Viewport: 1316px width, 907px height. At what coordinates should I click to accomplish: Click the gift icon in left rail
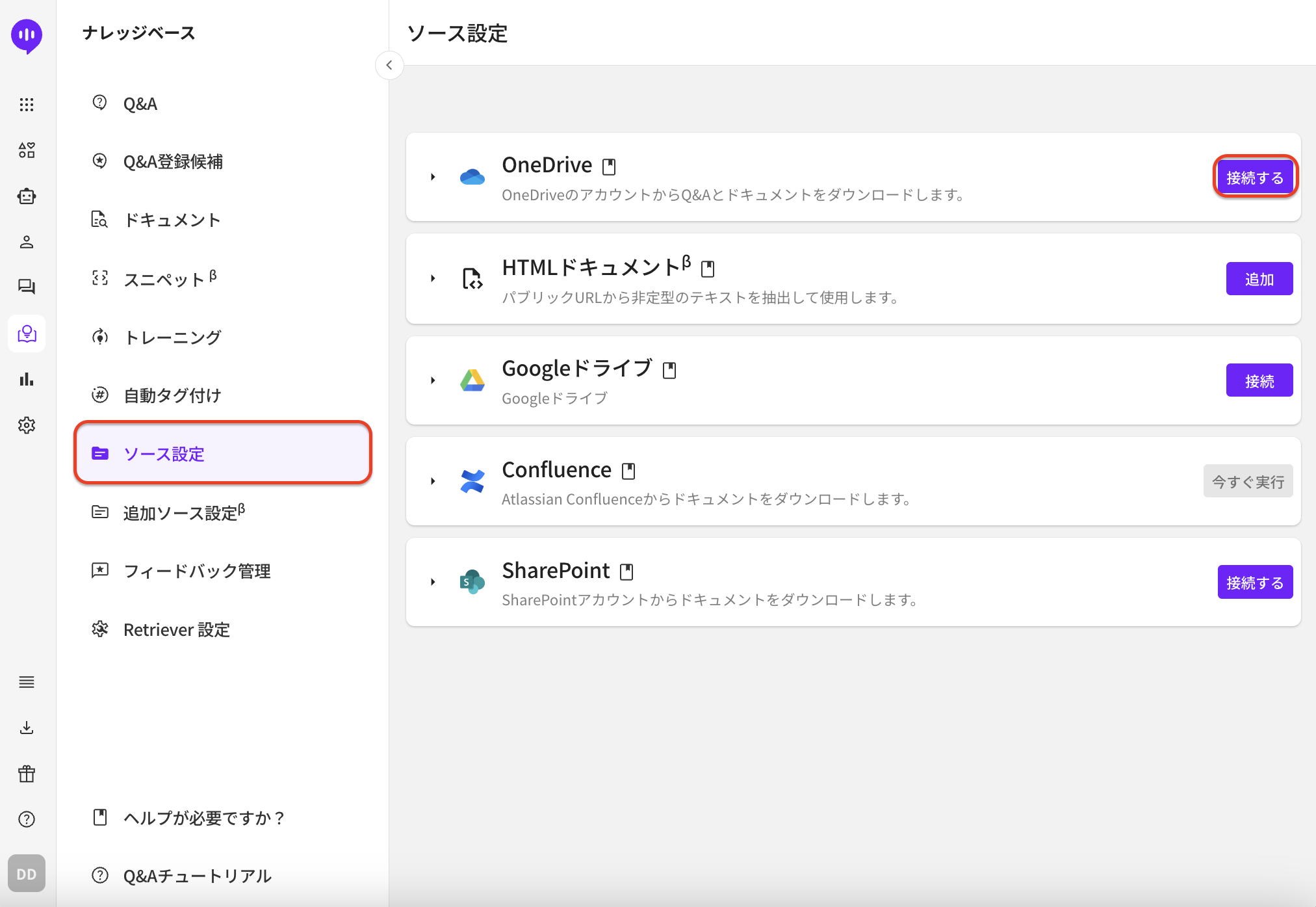(x=27, y=774)
